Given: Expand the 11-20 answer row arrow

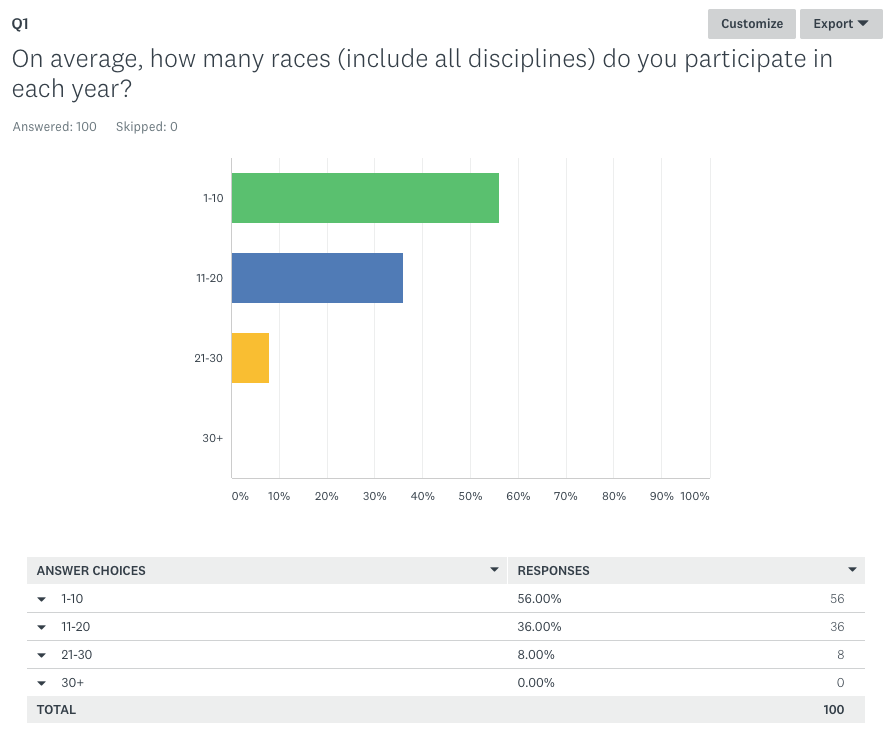Looking at the screenshot, I should pos(42,627).
